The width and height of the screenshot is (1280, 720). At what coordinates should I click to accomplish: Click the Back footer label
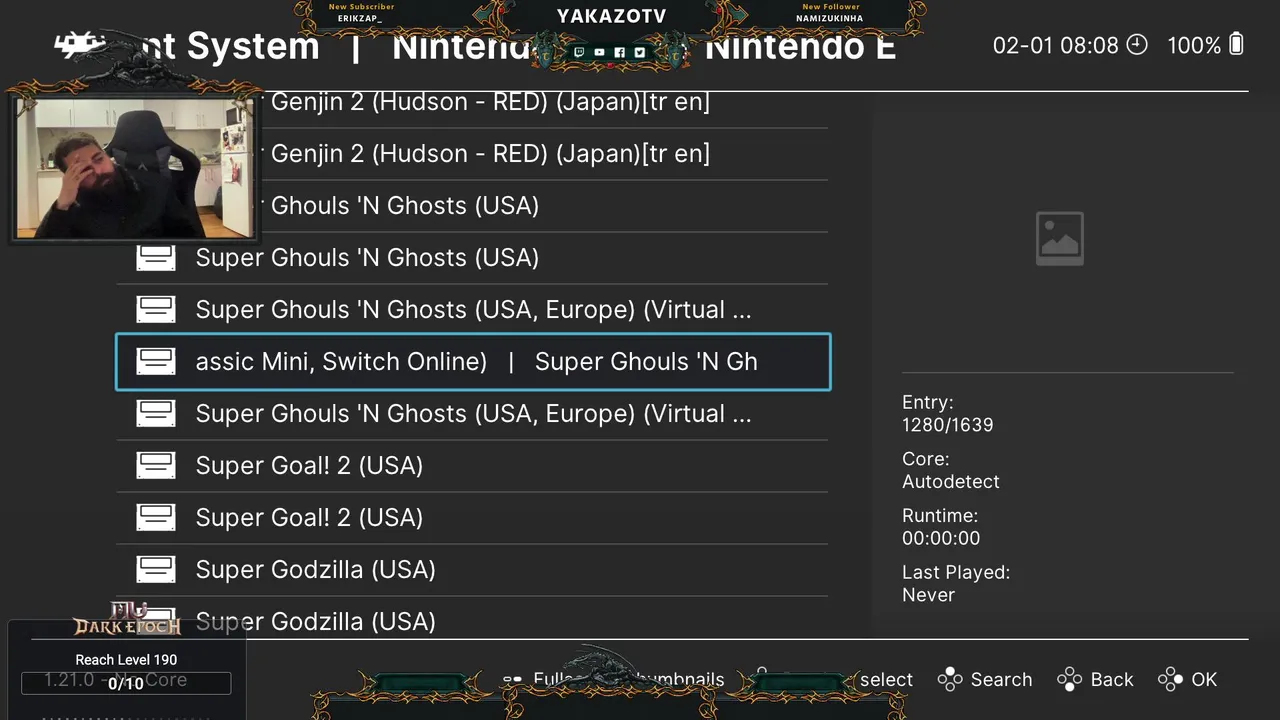click(1112, 679)
